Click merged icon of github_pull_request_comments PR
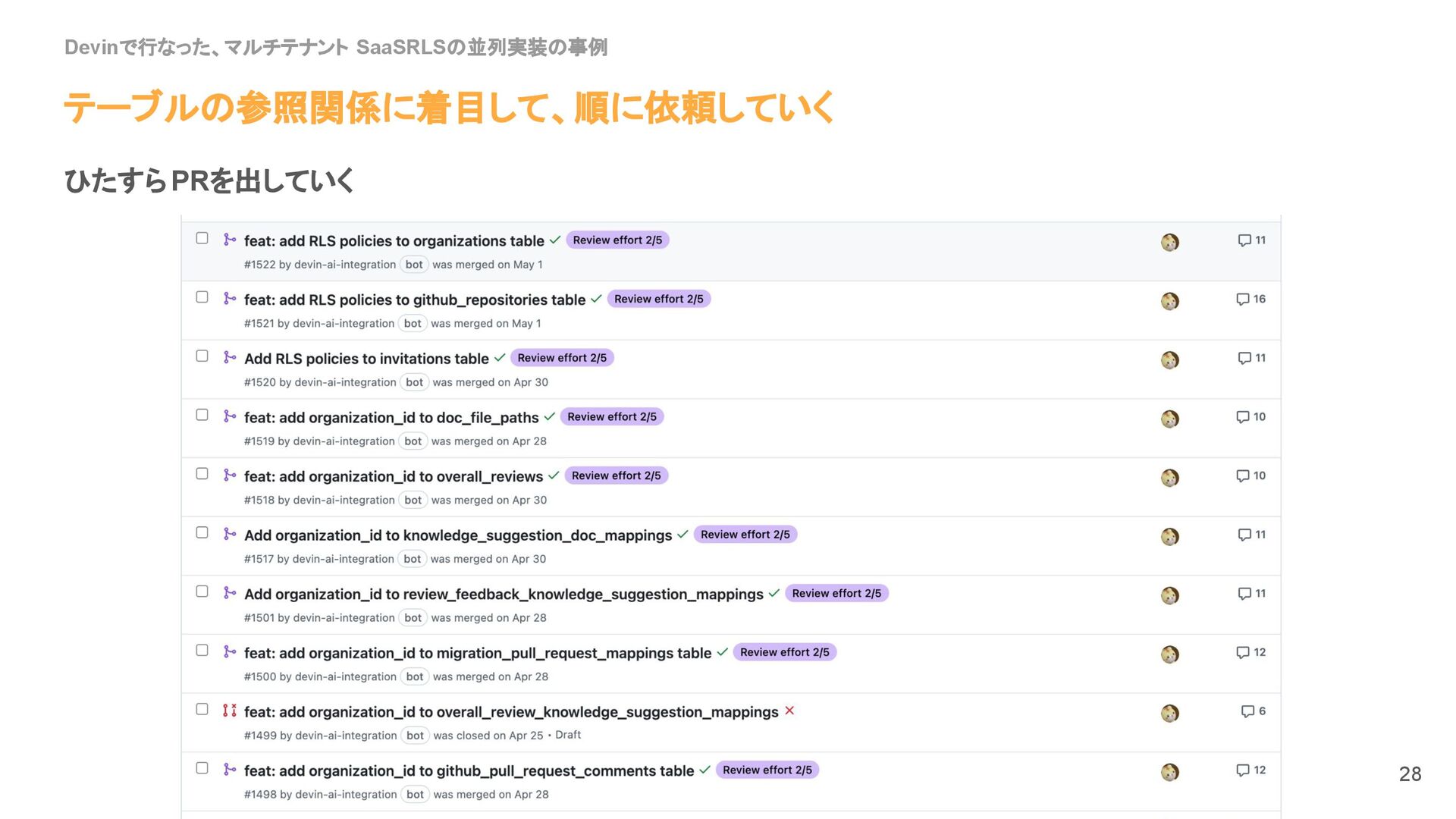1456x819 pixels. [230, 770]
